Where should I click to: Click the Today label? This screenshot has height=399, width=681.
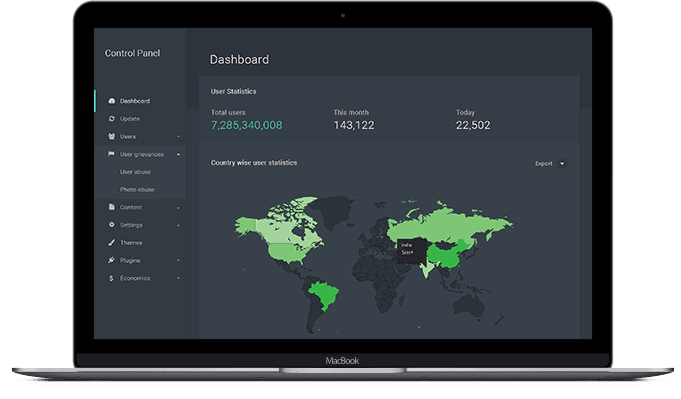click(465, 112)
